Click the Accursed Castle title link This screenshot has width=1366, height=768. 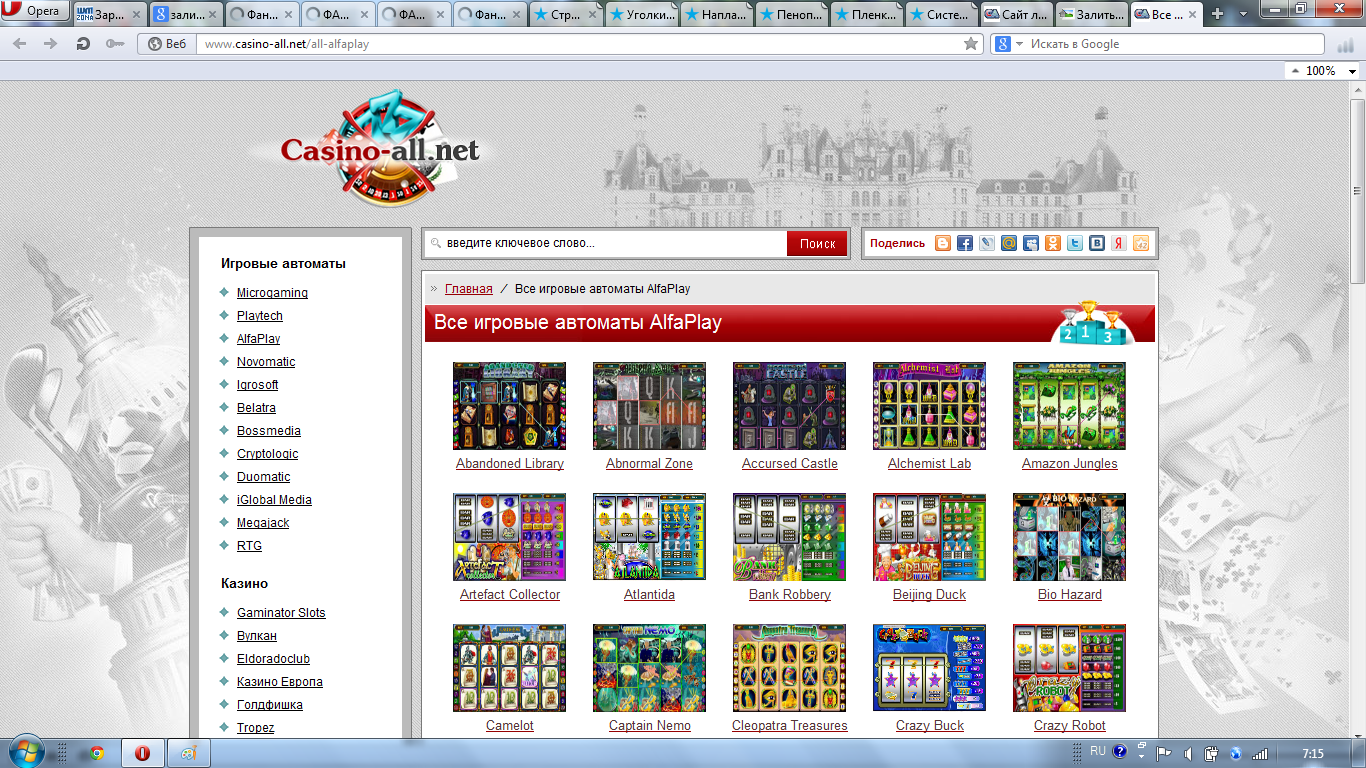(790, 464)
